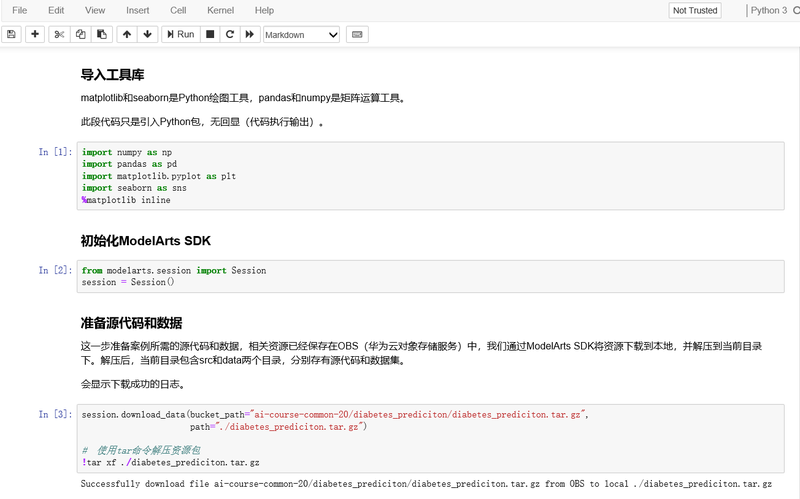Click the text '此段代码只是引入Python包'

tap(140, 122)
